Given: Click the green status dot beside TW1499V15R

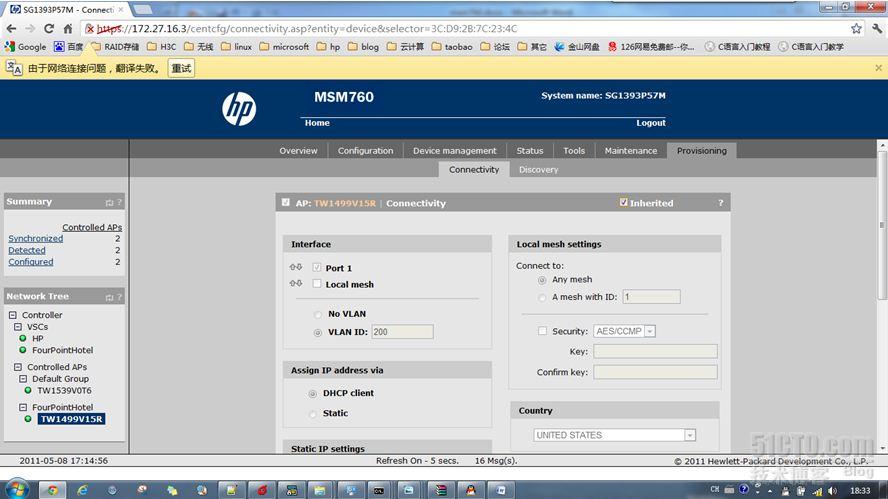Looking at the screenshot, I should click(x=28, y=419).
